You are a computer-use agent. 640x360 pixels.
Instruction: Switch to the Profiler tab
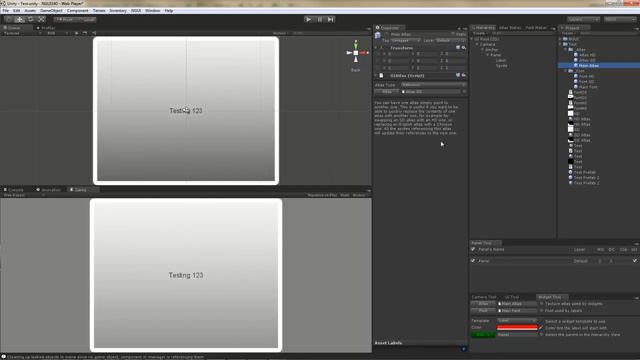(x=46, y=28)
